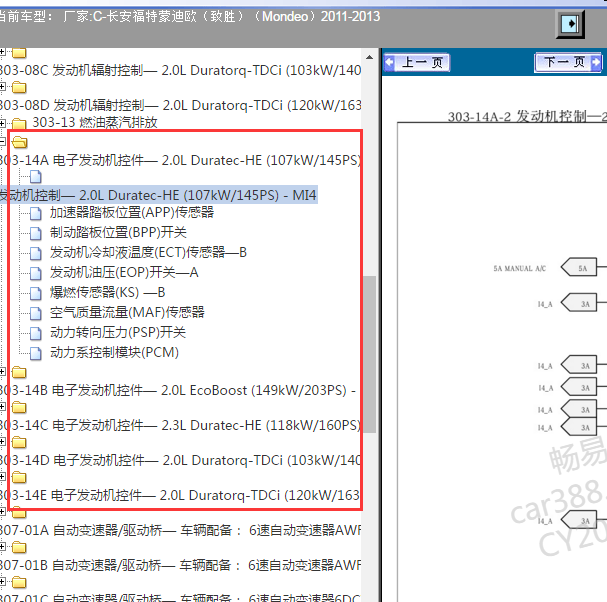Open 爆燃传感器(KS) —B page
The width and height of the screenshot is (607, 602).
[107, 292]
